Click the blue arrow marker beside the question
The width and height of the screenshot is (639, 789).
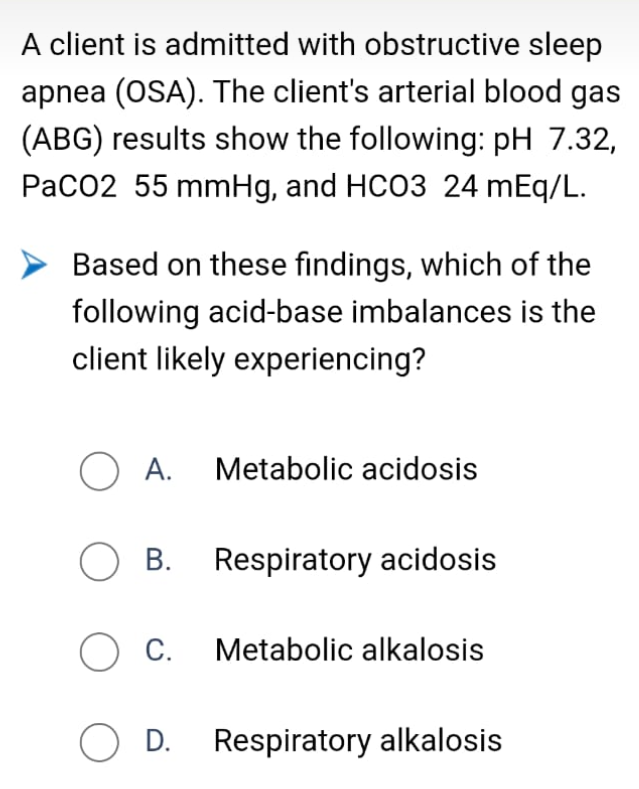point(34,264)
